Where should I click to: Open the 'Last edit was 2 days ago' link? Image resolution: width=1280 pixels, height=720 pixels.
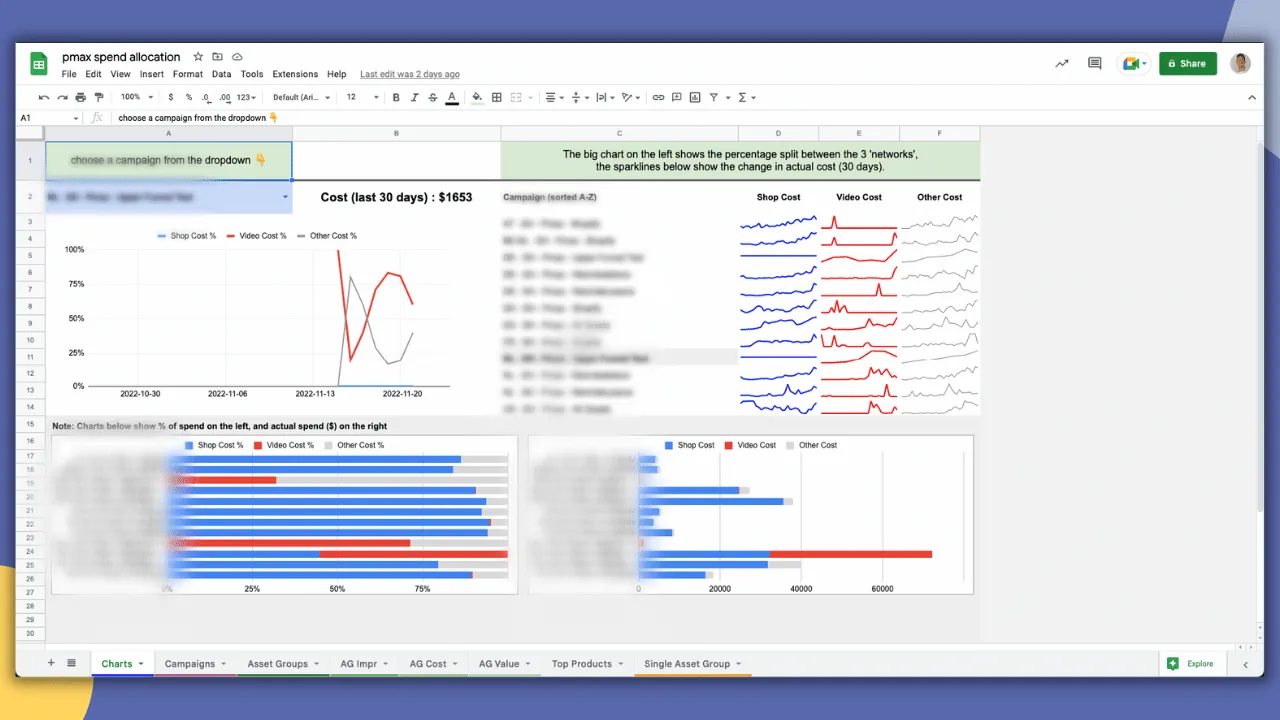point(410,74)
